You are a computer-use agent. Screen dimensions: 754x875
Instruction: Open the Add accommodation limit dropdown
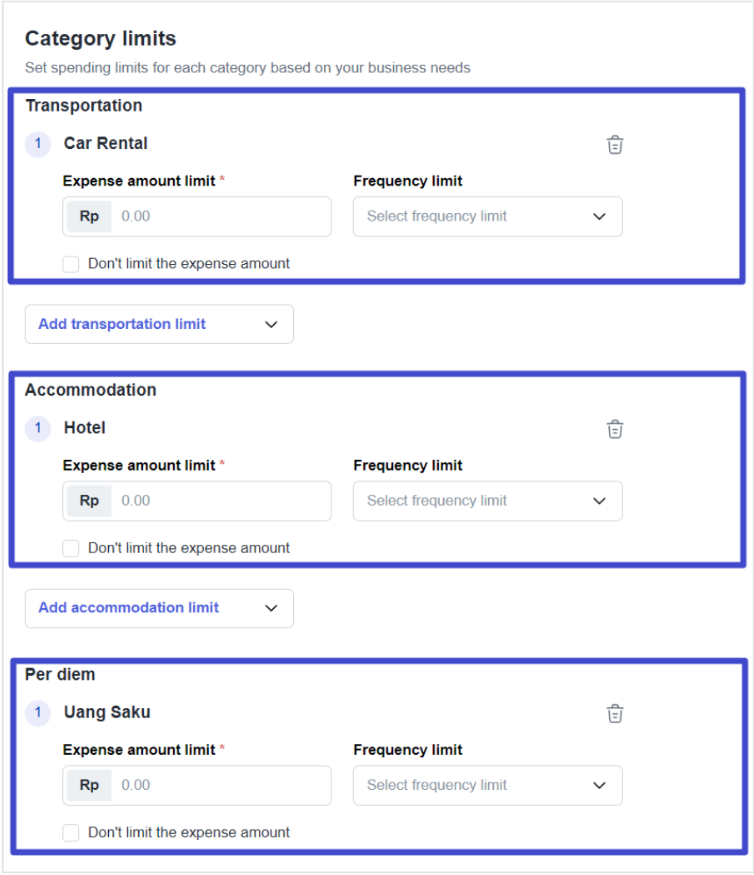tap(159, 608)
